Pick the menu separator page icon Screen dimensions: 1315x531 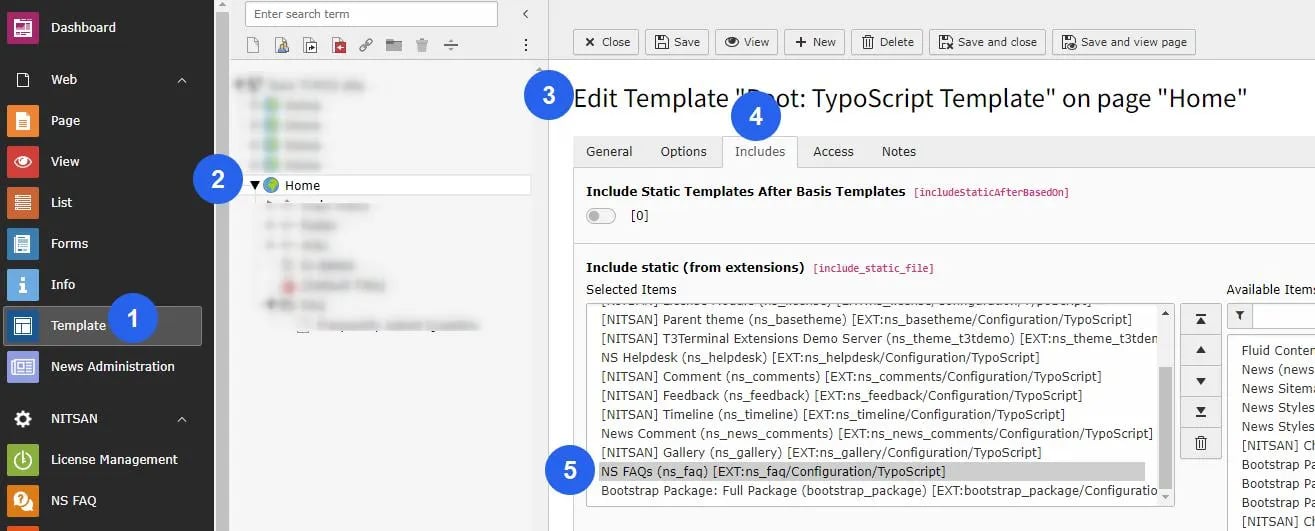pyautogui.click(x=451, y=45)
